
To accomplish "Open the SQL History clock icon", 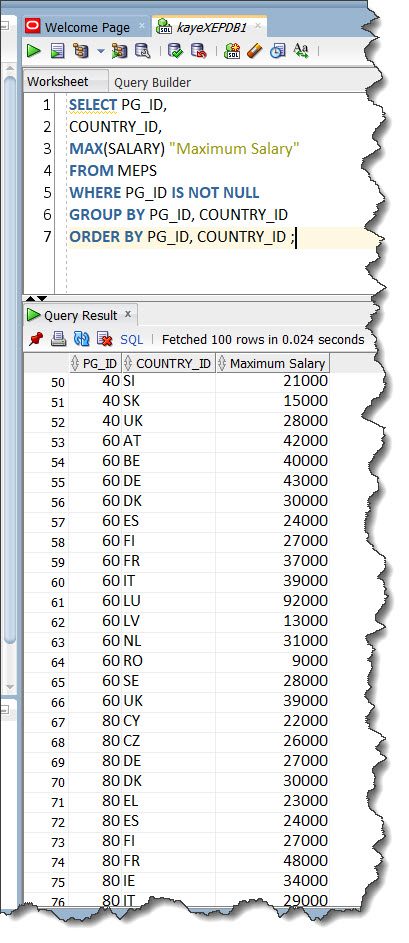I will point(277,51).
